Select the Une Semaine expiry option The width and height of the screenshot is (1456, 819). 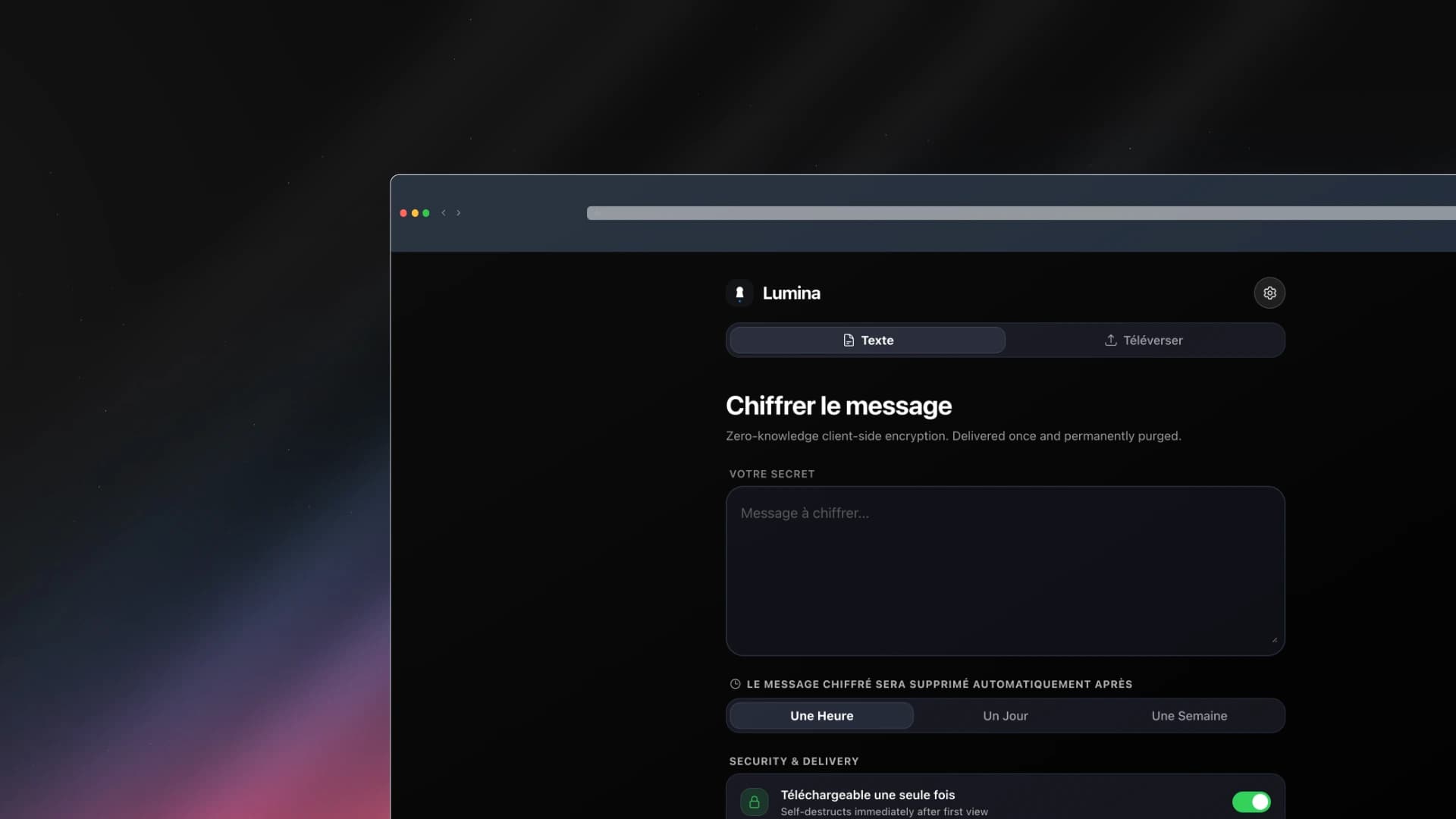pyautogui.click(x=1189, y=716)
